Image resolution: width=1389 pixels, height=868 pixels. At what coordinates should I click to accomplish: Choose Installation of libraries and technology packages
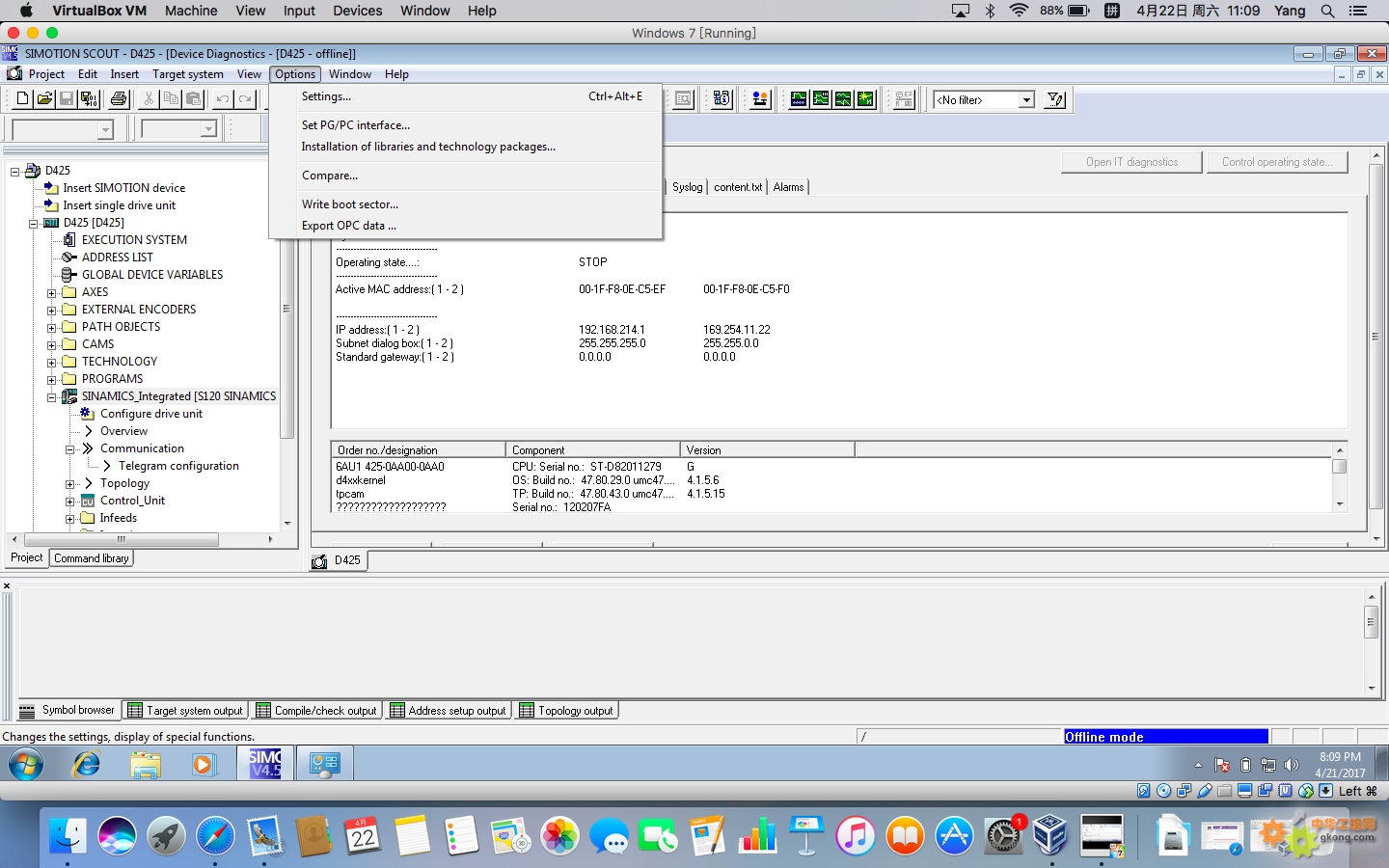[x=466, y=147]
